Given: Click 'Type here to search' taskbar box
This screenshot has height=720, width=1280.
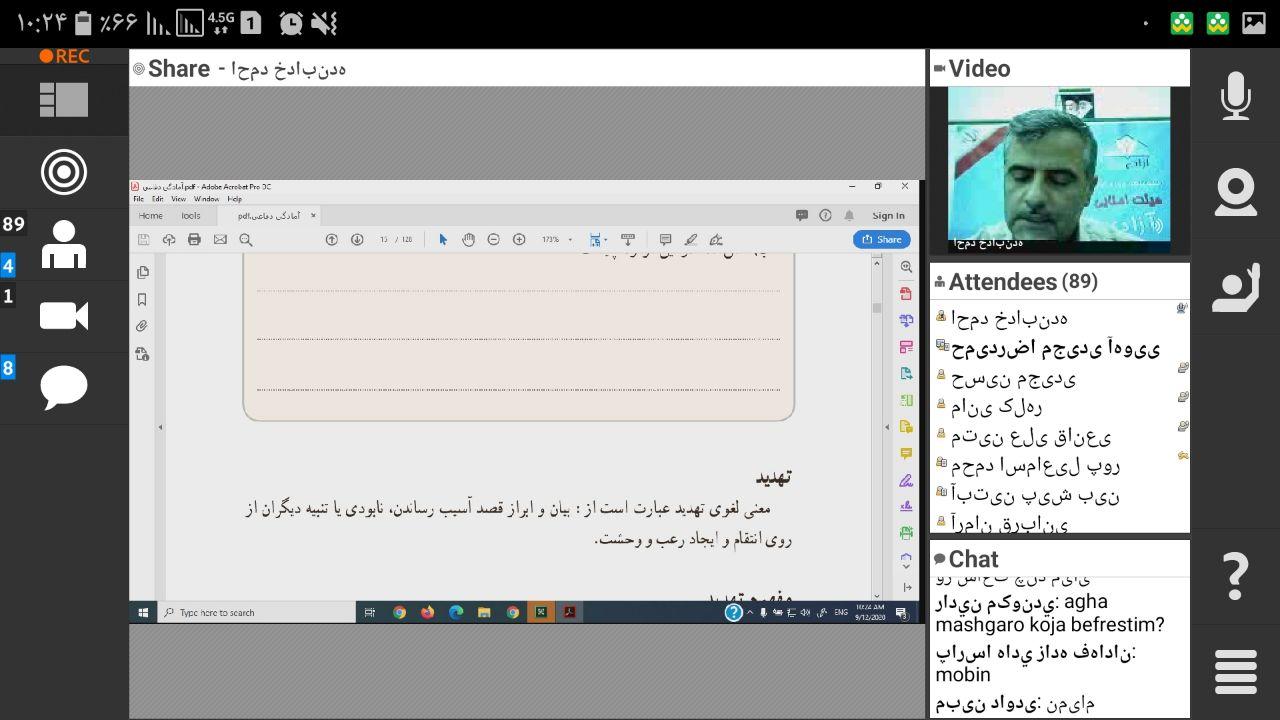Looking at the screenshot, I should pos(257,612).
